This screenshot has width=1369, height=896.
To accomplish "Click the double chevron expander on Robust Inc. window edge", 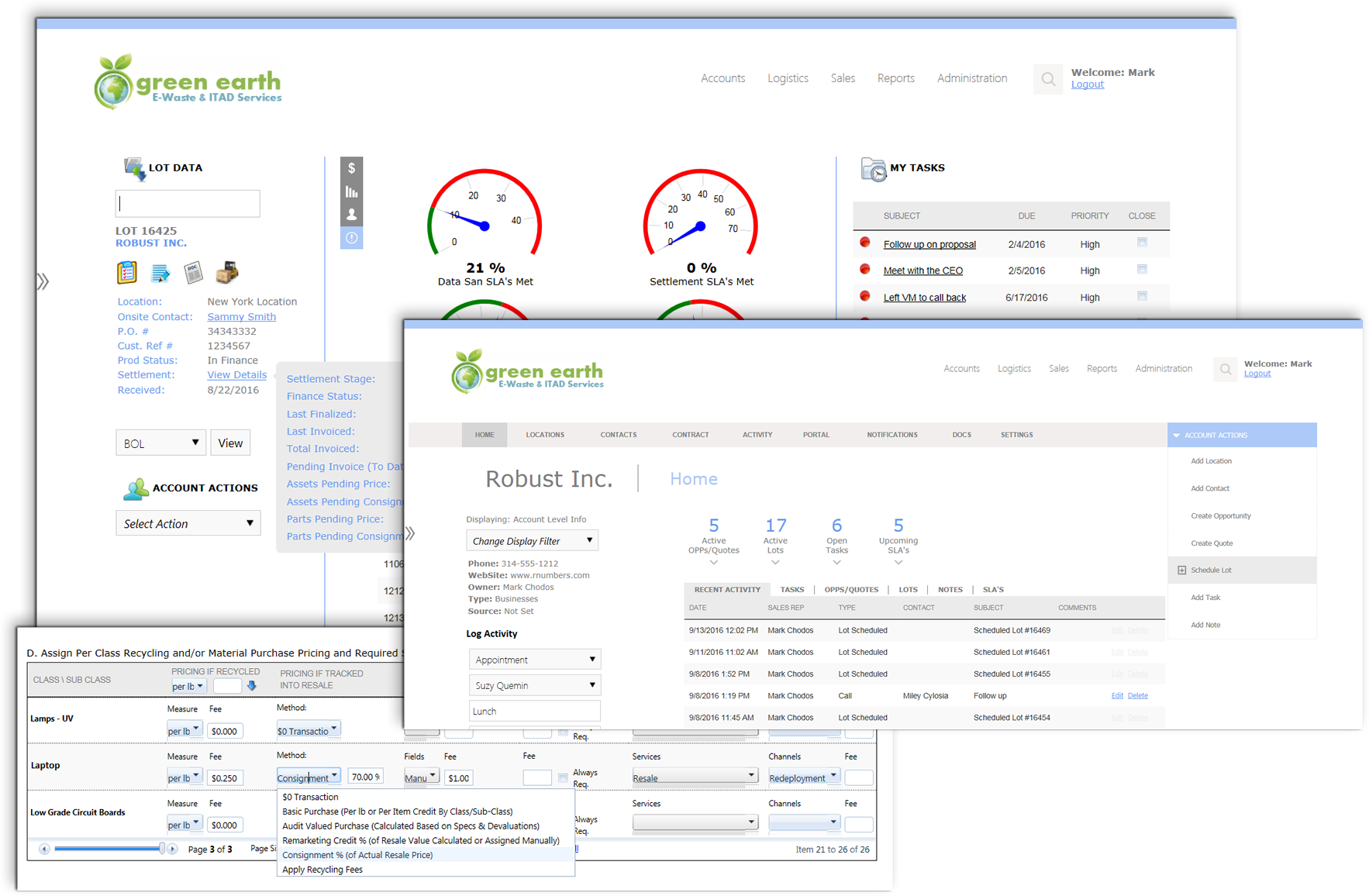I will [410, 533].
